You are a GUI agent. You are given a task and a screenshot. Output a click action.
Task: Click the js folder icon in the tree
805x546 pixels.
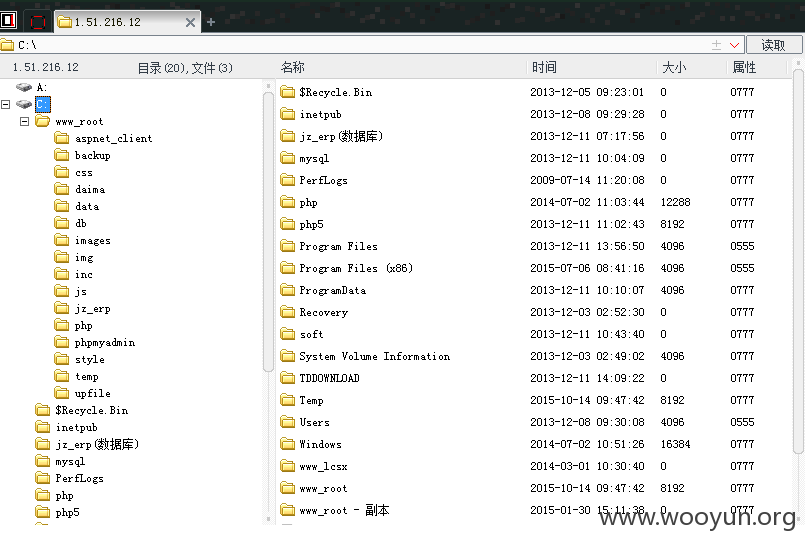62,291
